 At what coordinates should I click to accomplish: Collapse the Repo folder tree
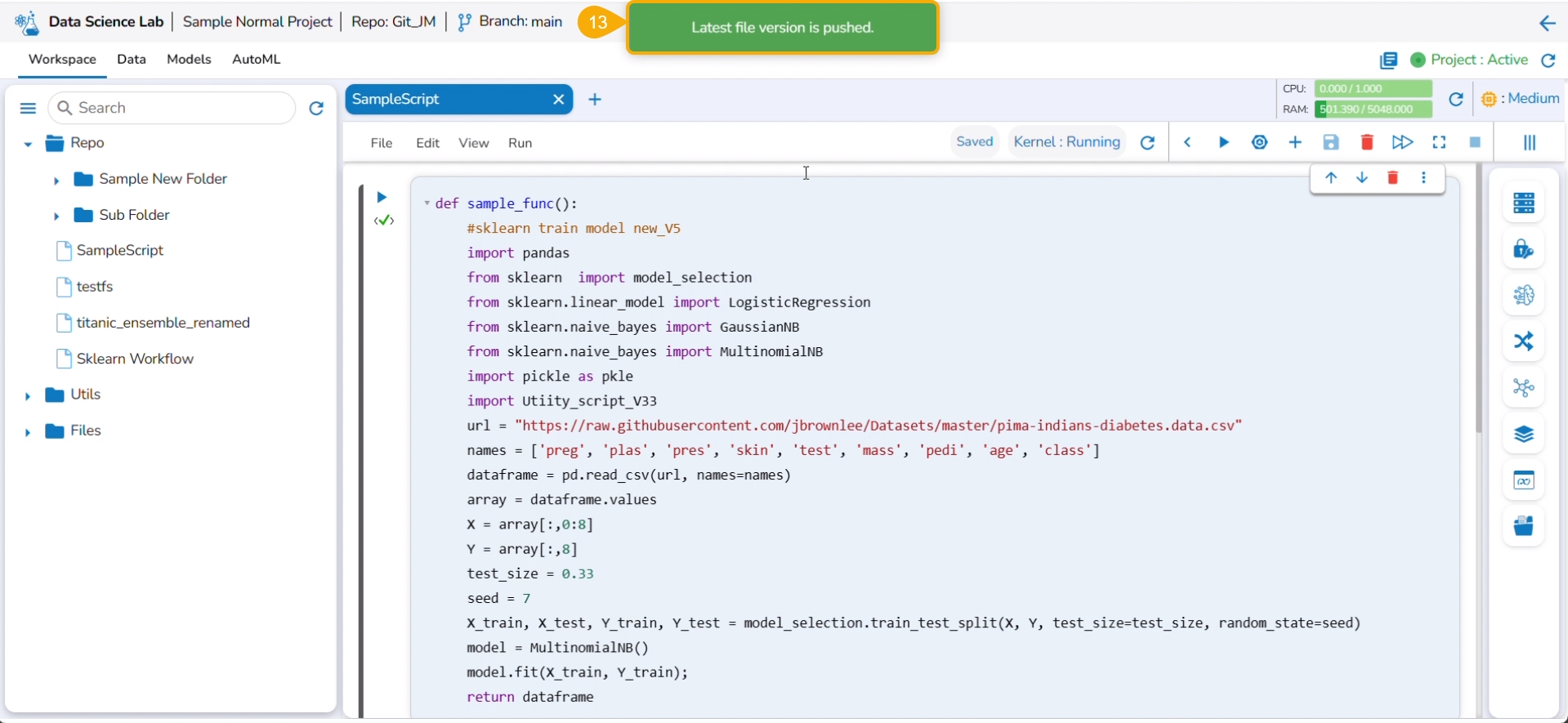pos(28,145)
